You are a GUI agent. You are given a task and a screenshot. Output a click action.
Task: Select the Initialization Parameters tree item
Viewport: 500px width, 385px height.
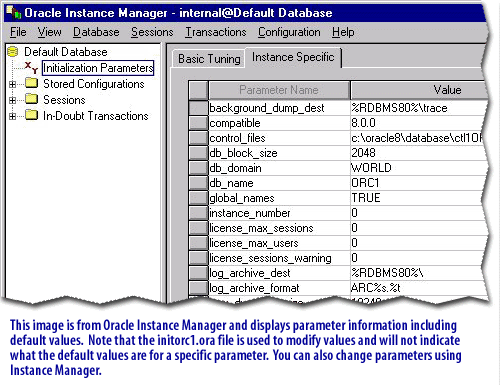point(98,68)
